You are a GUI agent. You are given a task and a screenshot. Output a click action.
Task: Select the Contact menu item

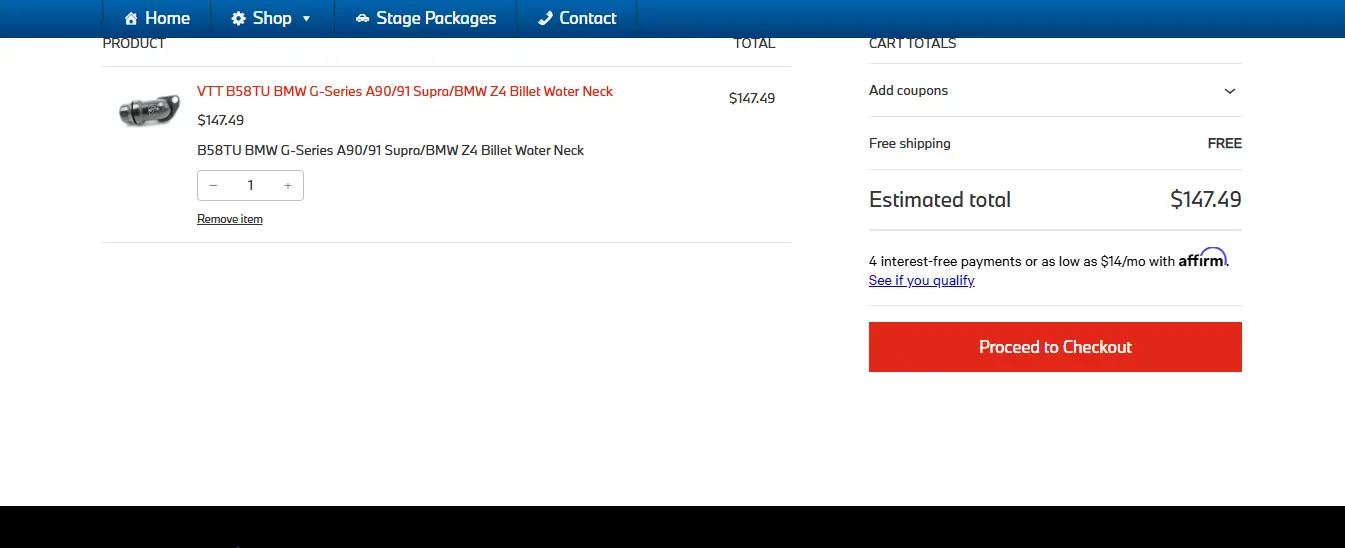pos(588,19)
